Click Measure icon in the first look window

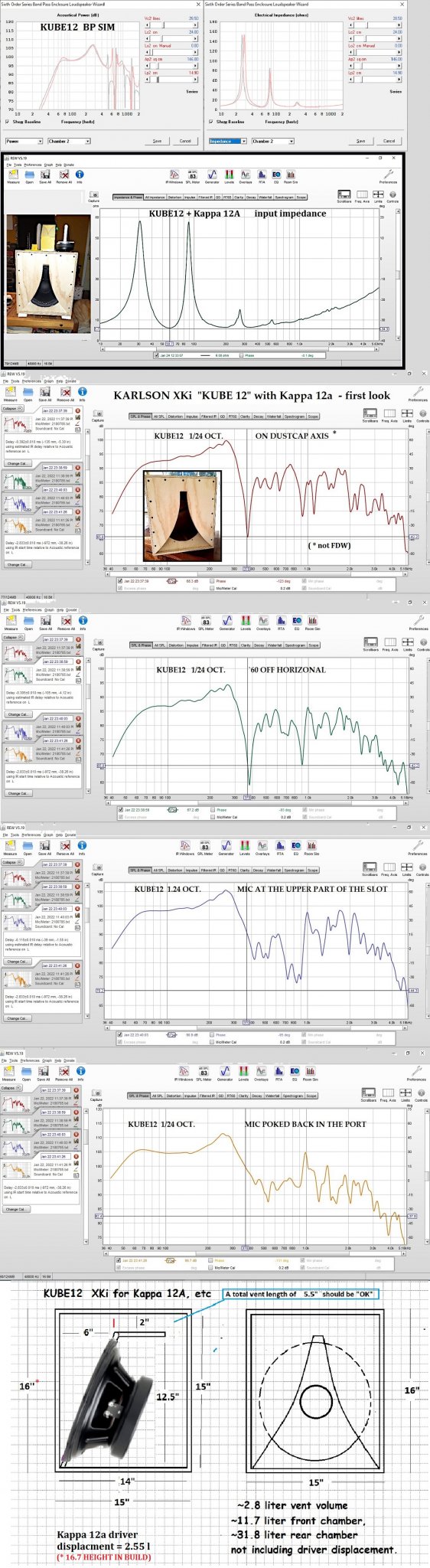11,394
